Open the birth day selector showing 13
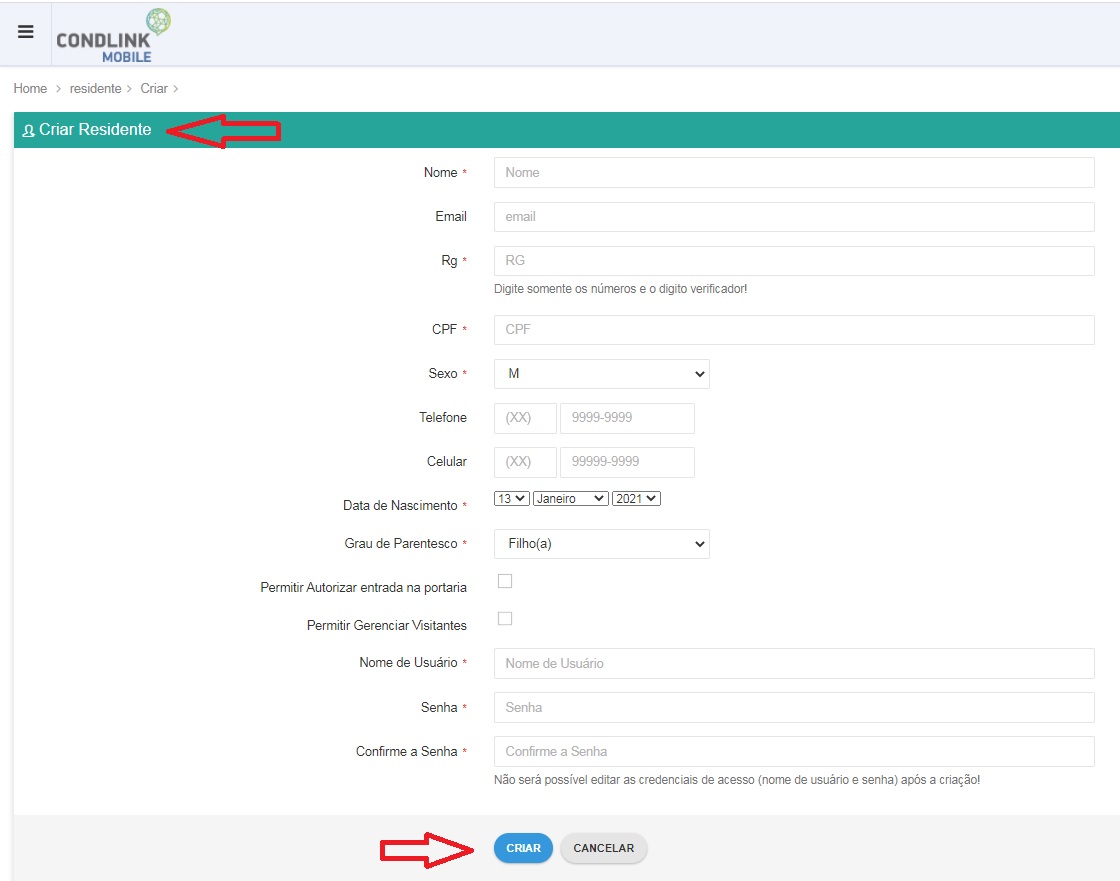1120x881 pixels. coord(511,499)
